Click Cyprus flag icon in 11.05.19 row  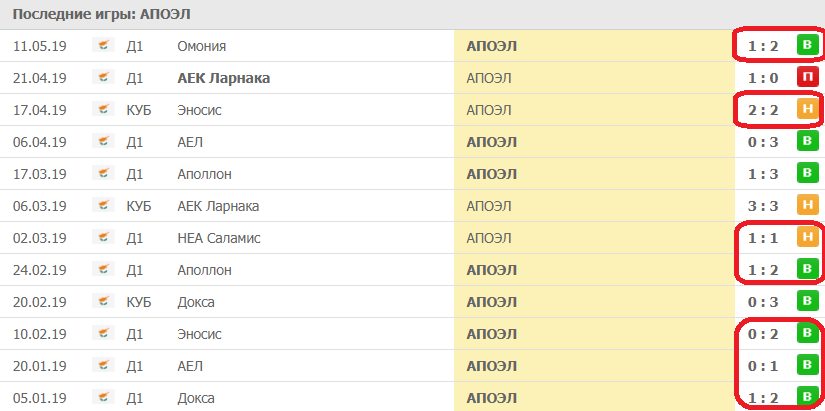pyautogui.click(x=103, y=46)
